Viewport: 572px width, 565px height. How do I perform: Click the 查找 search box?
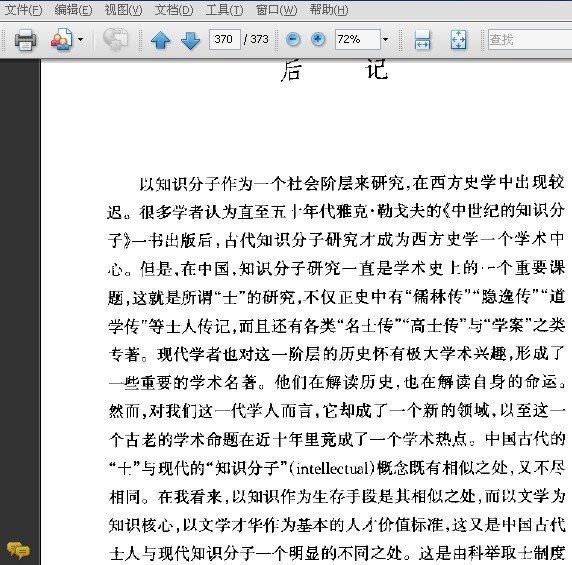pos(530,39)
